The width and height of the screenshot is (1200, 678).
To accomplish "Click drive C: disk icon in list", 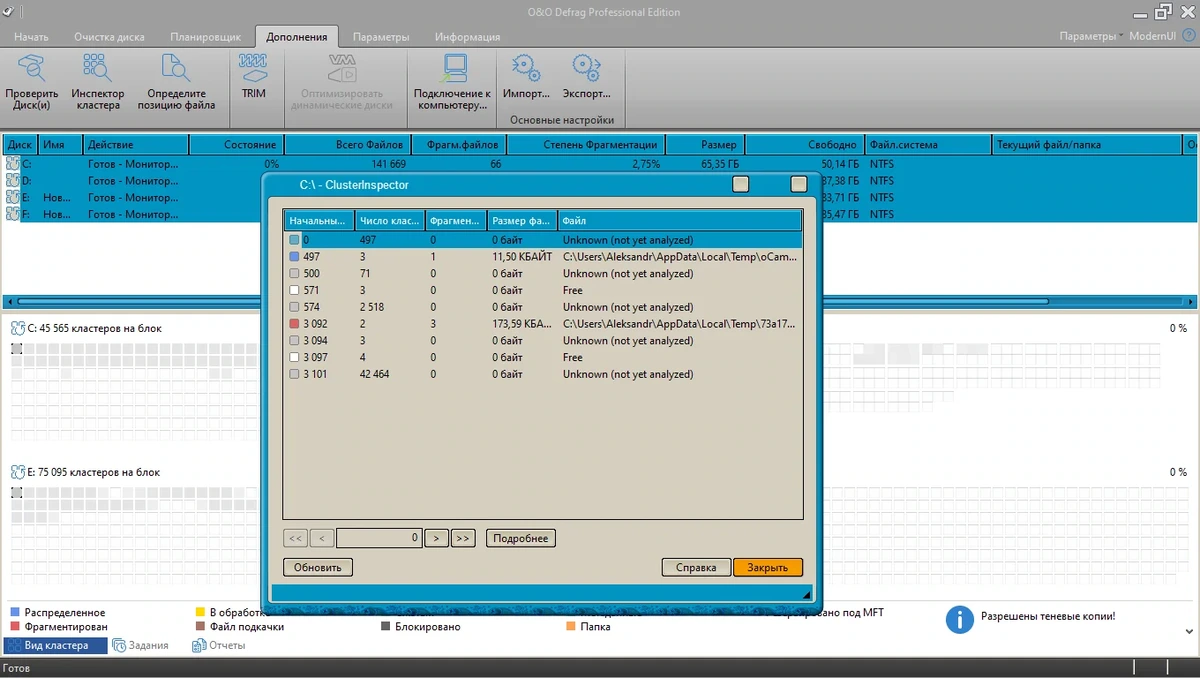I will [13, 163].
